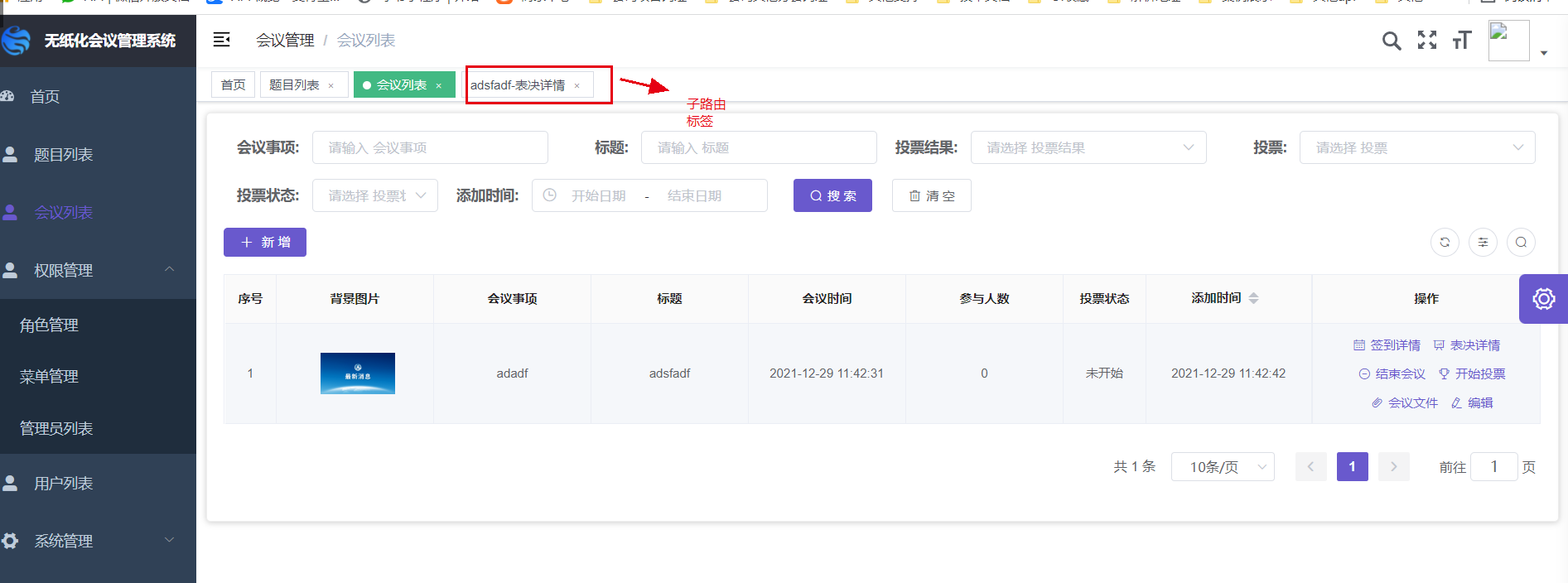Click the 开始投票 link in the row
This screenshot has height=583, width=1568.
[1472, 374]
